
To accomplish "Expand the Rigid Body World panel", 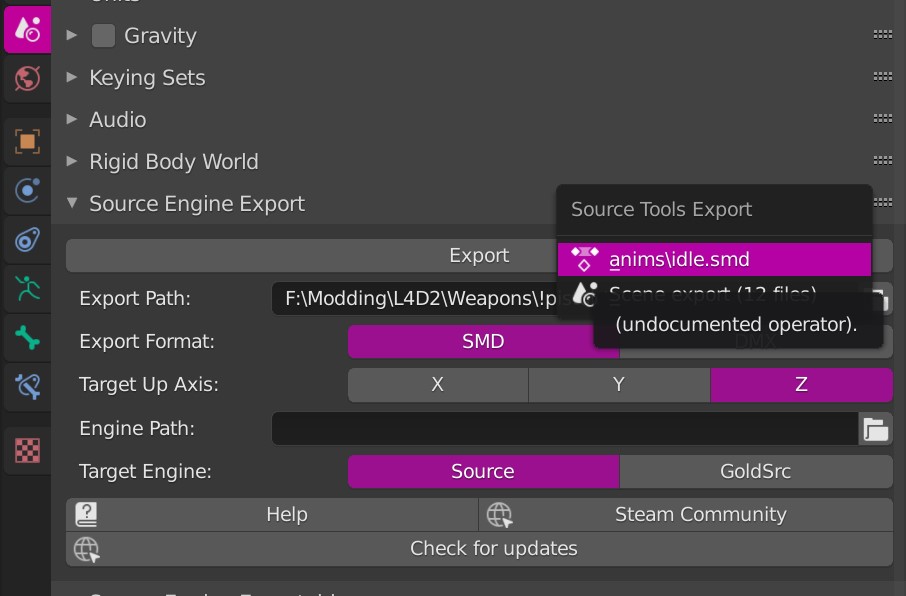I will coord(173,162).
